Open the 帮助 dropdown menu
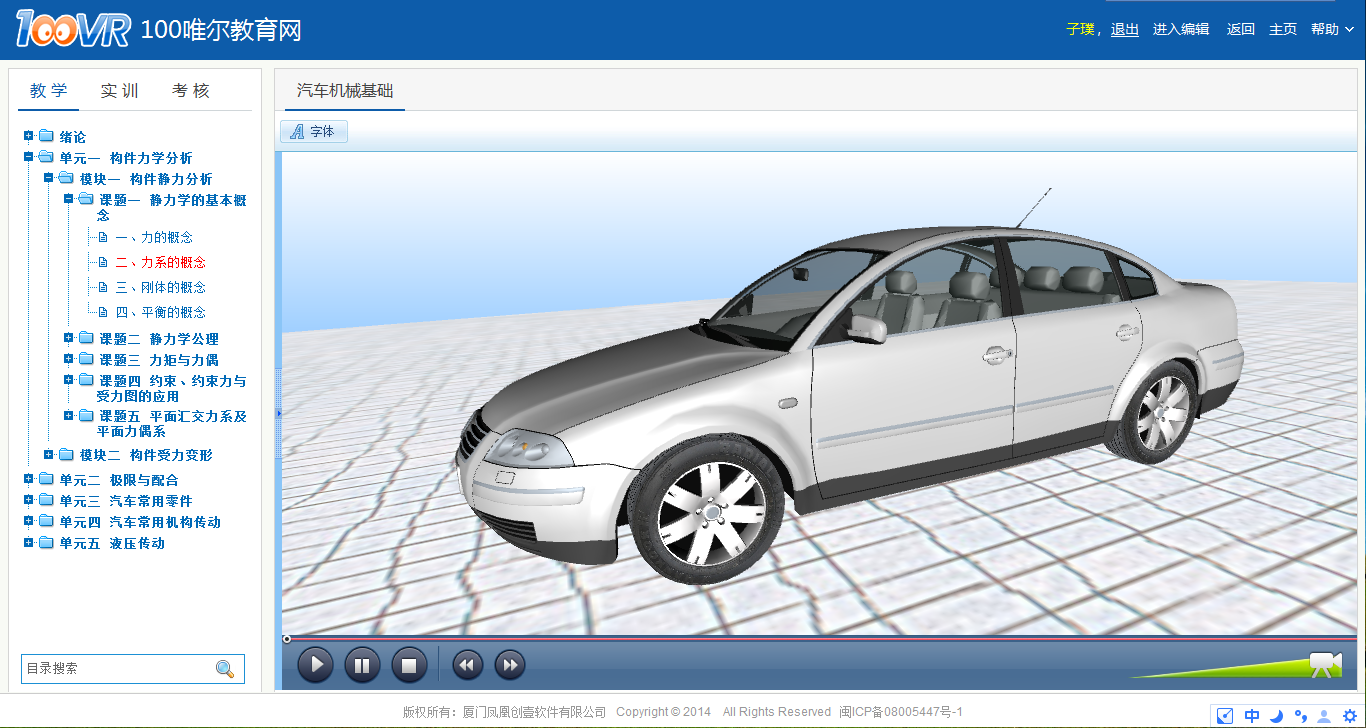Image resolution: width=1366 pixels, height=728 pixels. [x=1332, y=29]
